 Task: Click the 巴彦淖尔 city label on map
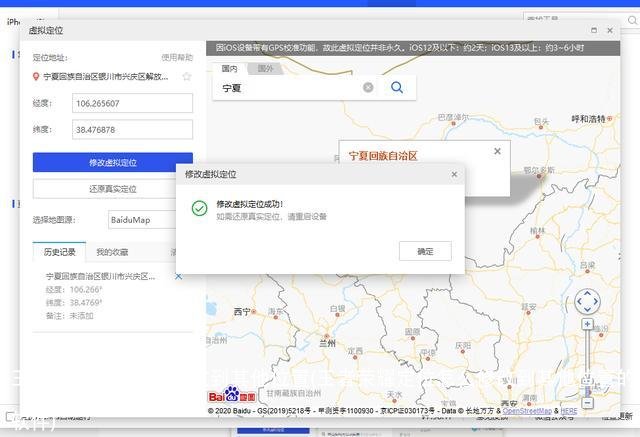click(x=453, y=118)
